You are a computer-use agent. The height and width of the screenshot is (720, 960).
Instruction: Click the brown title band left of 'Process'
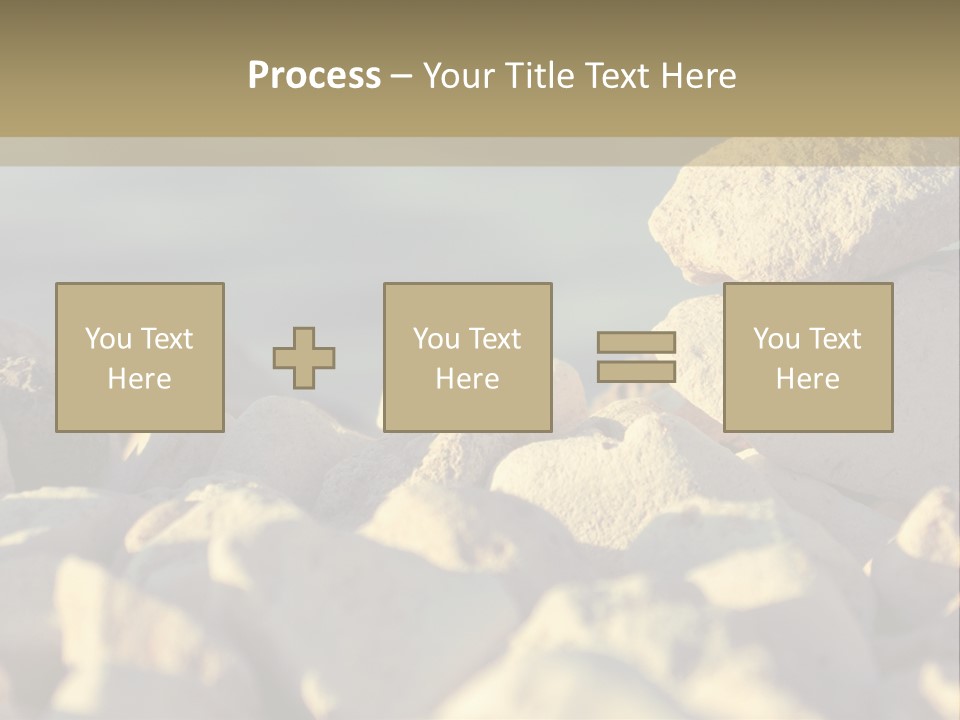click(120, 76)
